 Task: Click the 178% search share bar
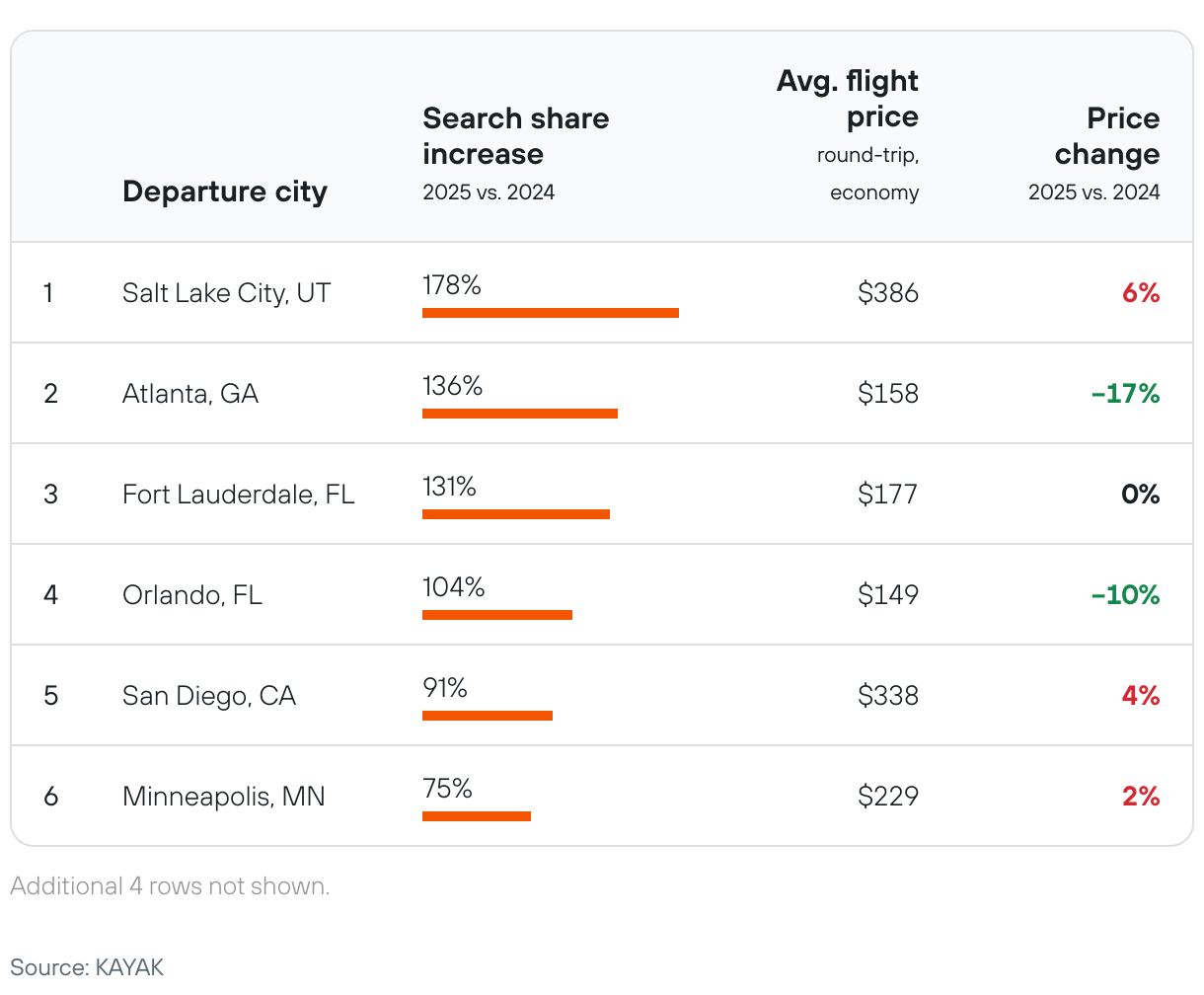[550, 313]
